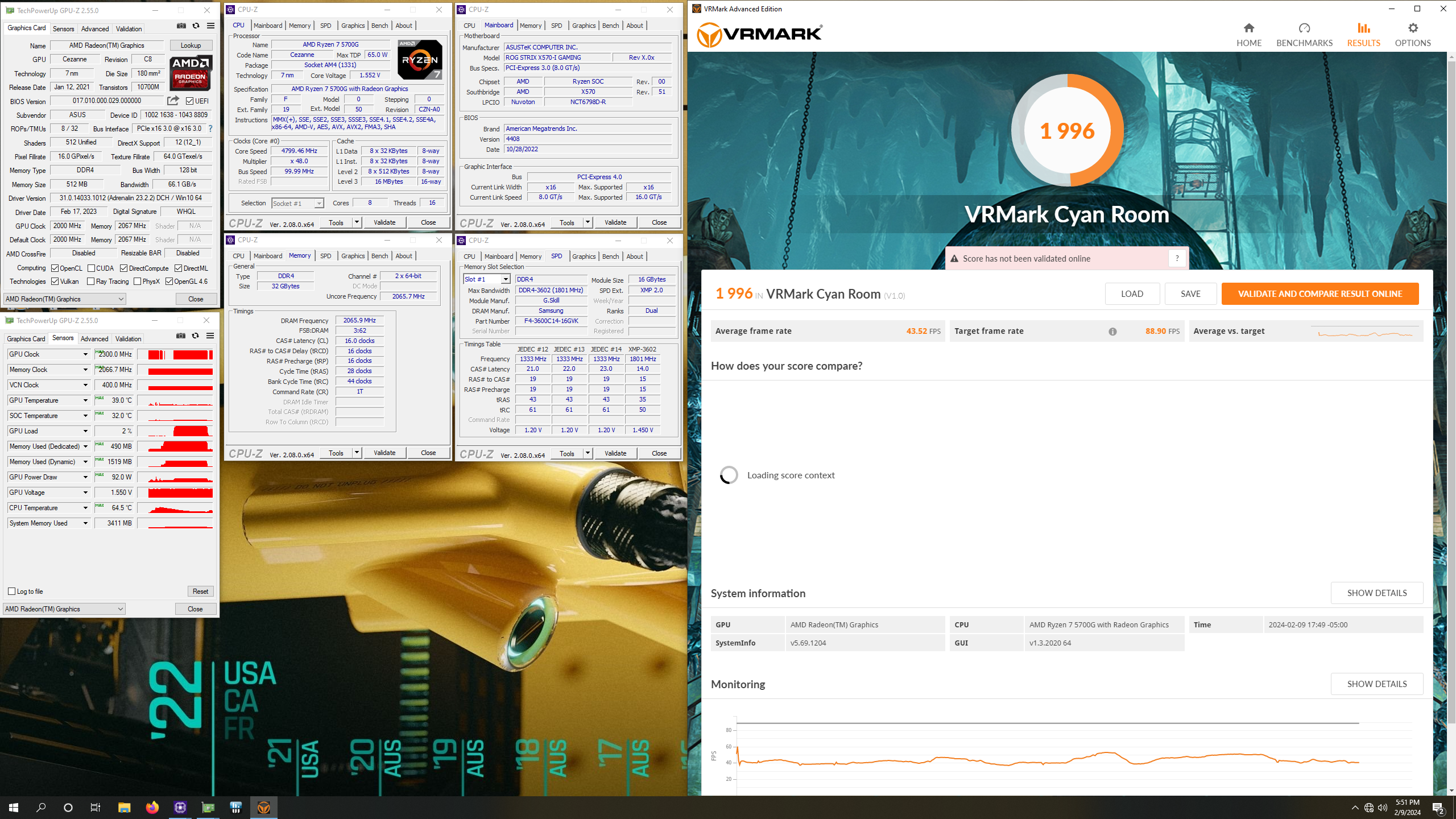Viewport: 1456px width, 819px height.
Task: Switch to Advanced tab in top GPU-Z window
Action: 95,29
